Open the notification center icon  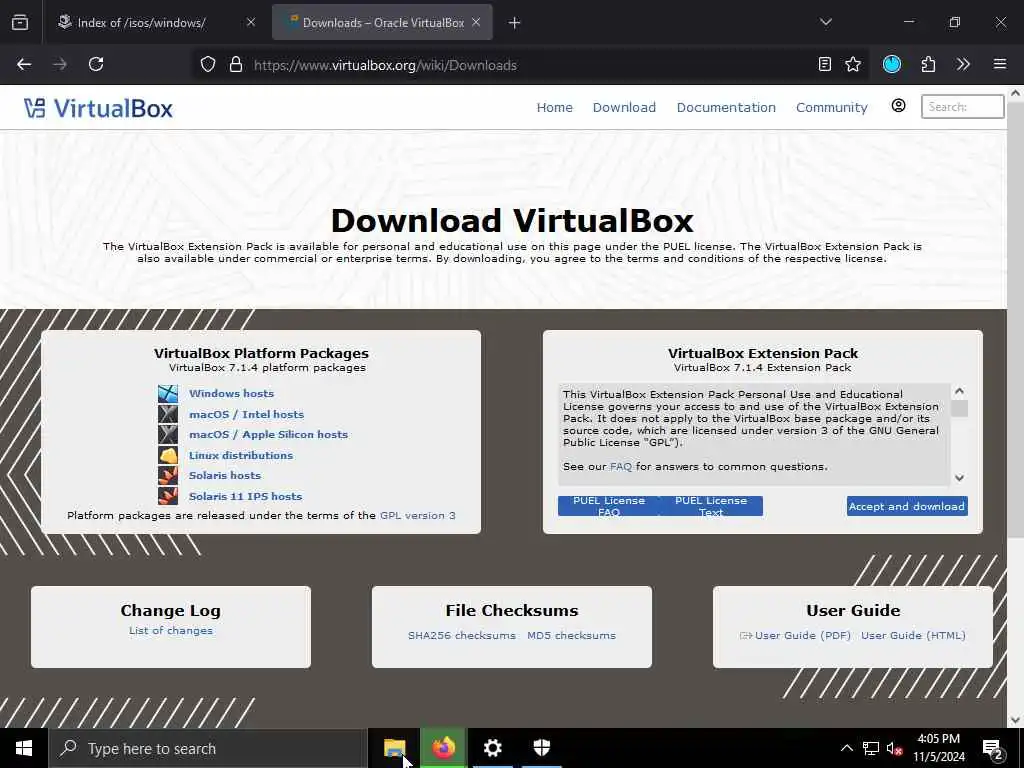(993, 749)
